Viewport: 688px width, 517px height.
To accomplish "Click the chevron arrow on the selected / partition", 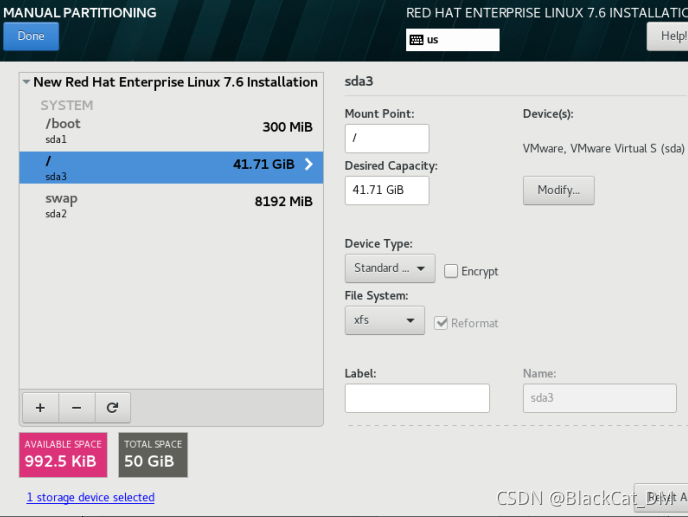I will pos(309,164).
